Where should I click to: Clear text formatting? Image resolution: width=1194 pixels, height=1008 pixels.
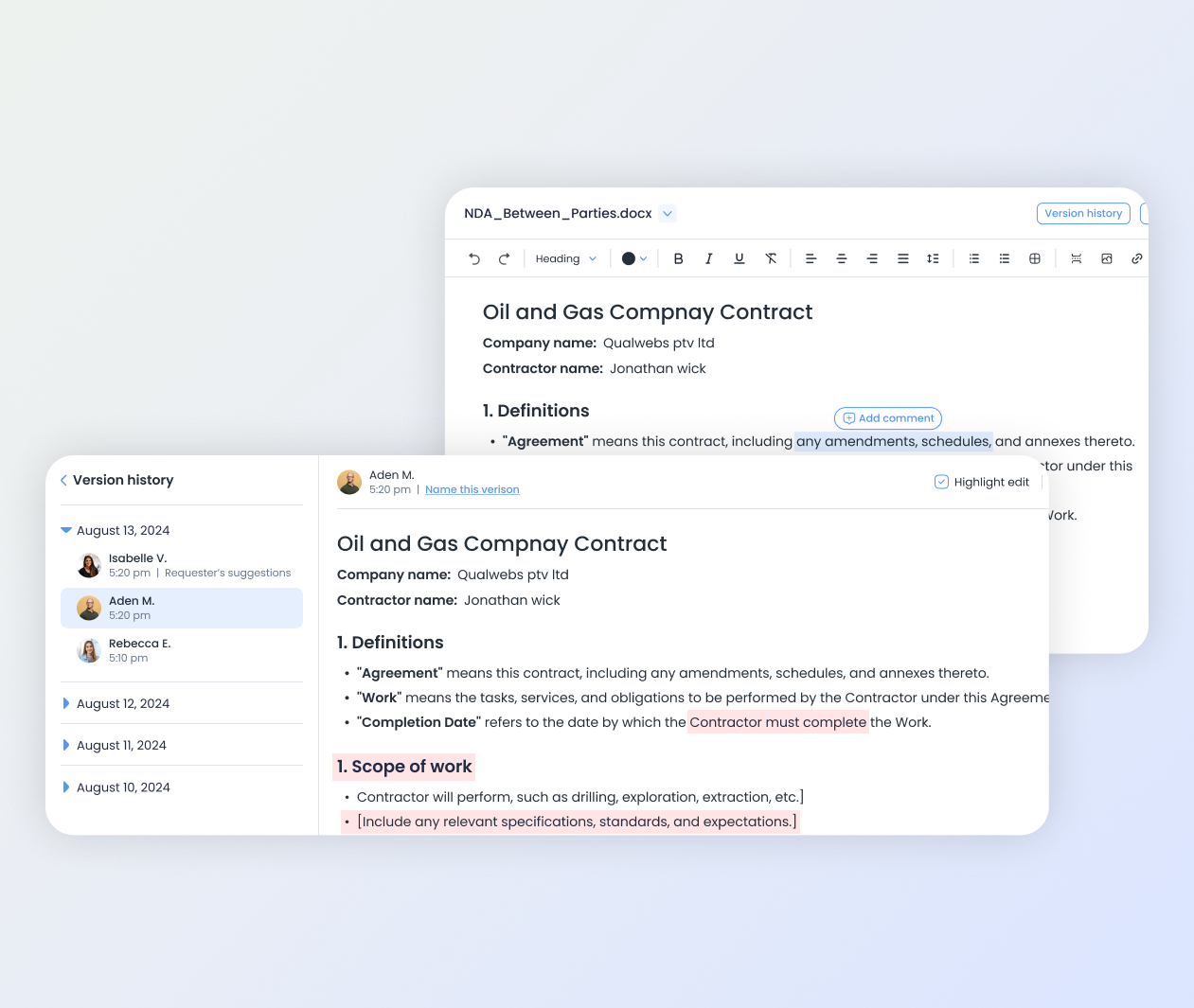click(x=771, y=258)
